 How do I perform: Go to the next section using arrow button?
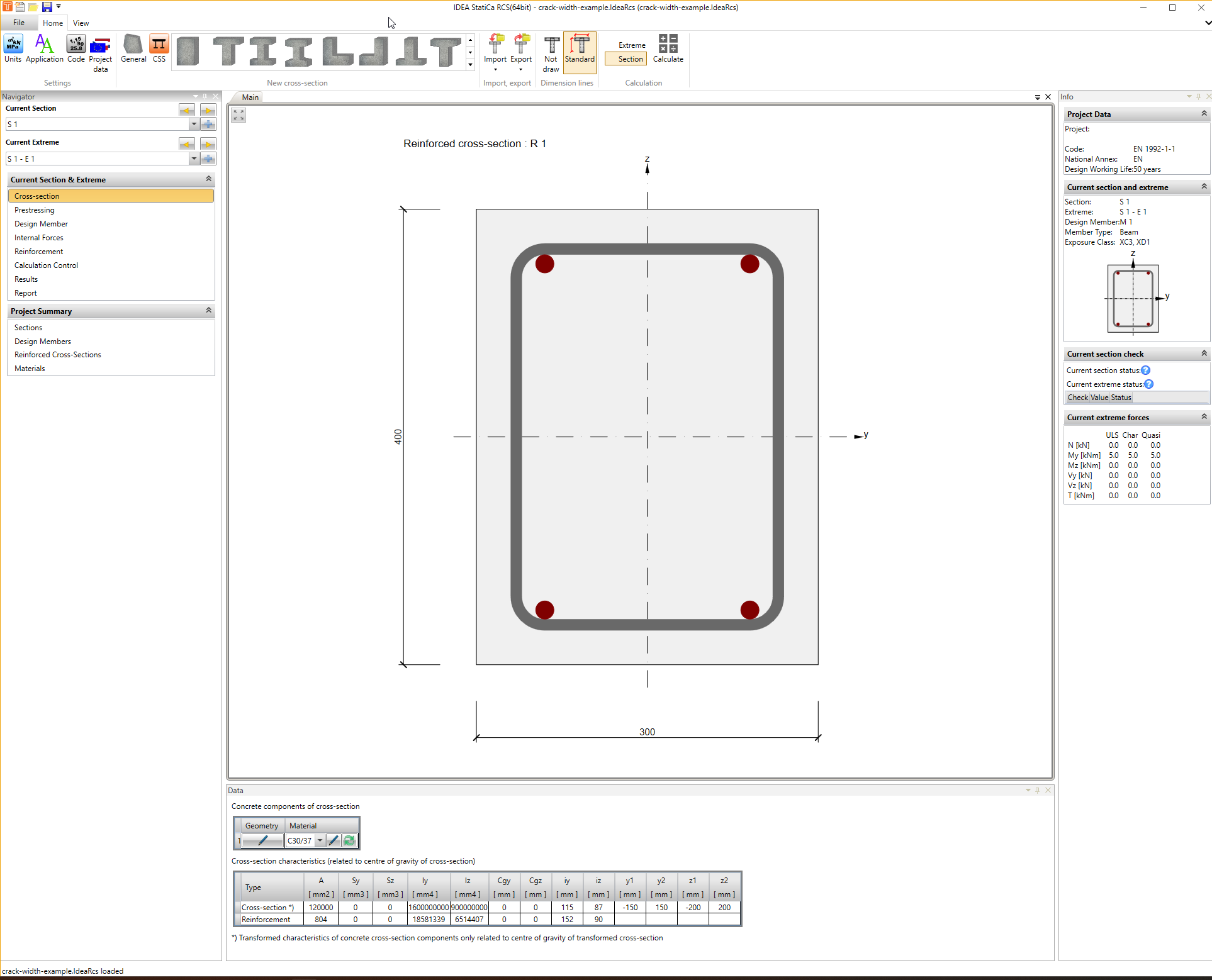pos(208,110)
